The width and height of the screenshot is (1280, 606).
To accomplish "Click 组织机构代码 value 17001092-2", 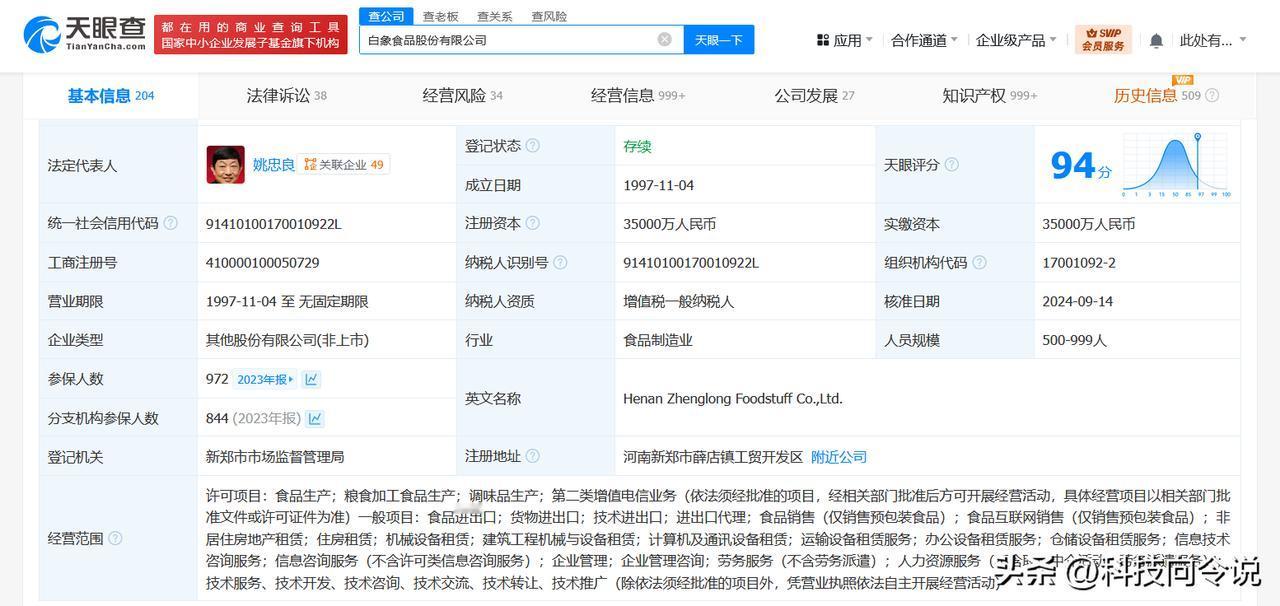I will click(x=1078, y=263).
